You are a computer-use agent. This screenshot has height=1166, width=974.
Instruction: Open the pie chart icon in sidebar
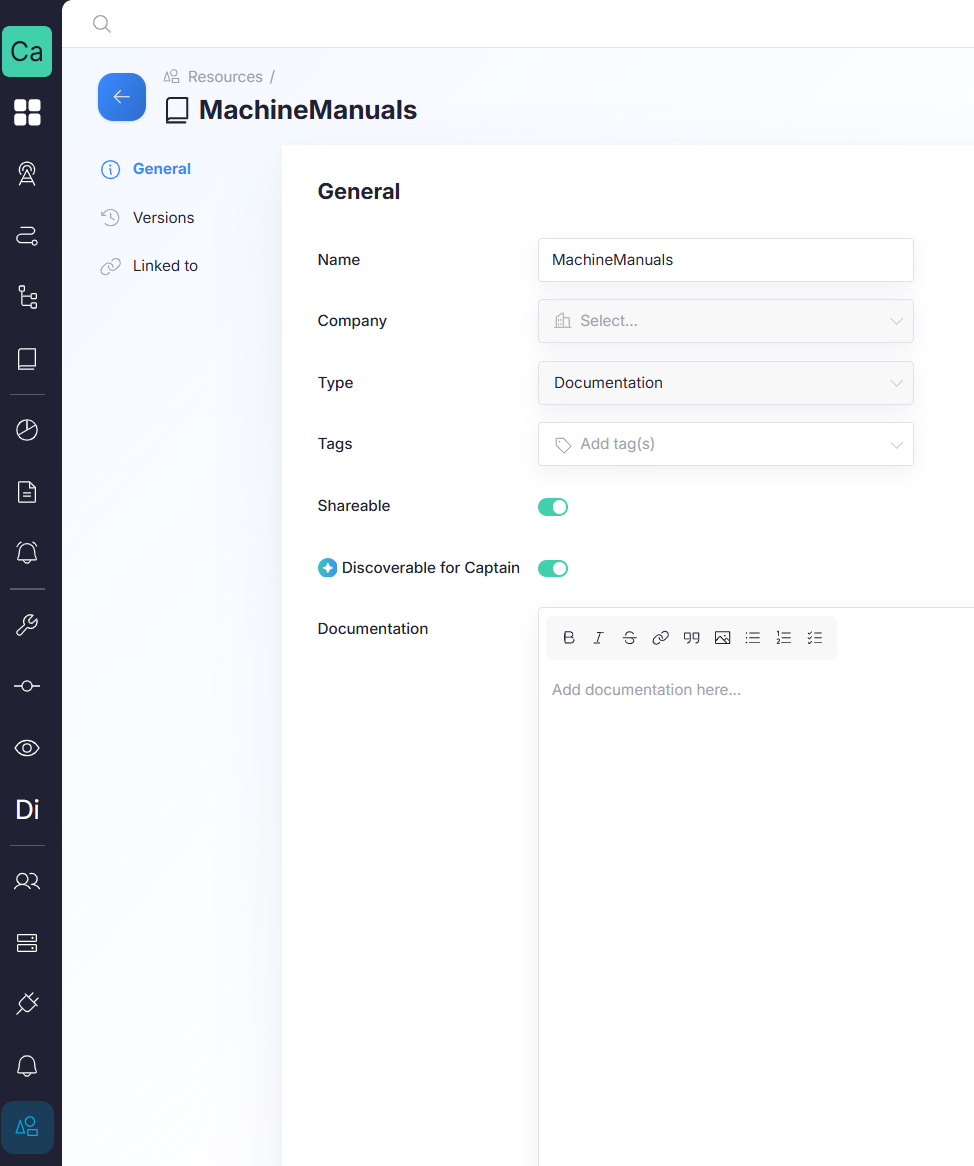(27, 430)
